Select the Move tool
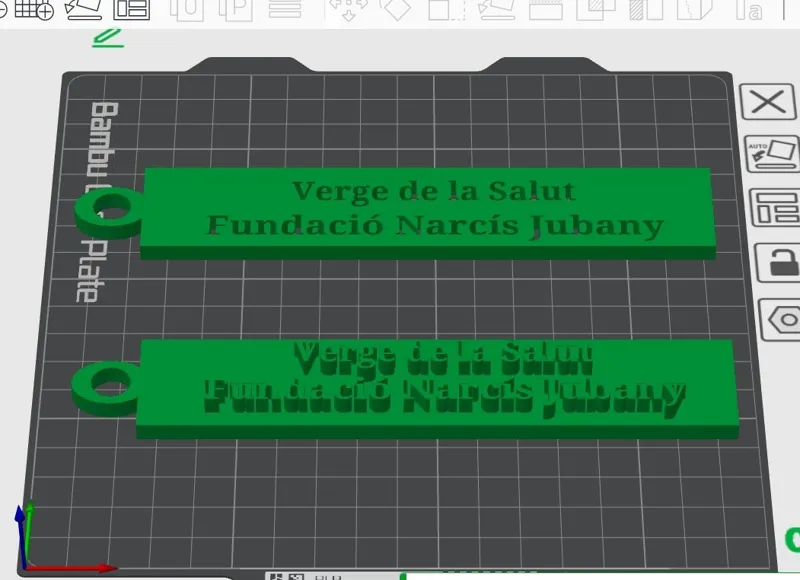The height and width of the screenshot is (580, 800). 348,9
